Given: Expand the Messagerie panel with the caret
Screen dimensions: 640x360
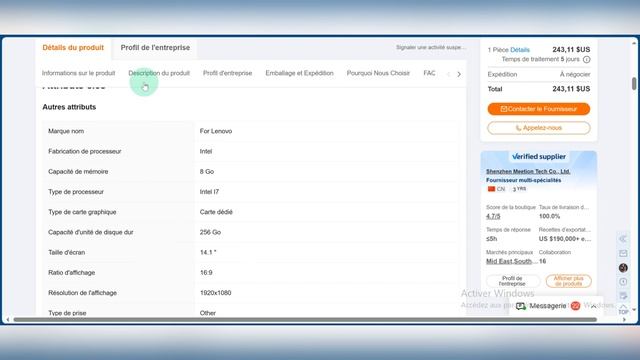Looking at the screenshot, I should coord(593,306).
